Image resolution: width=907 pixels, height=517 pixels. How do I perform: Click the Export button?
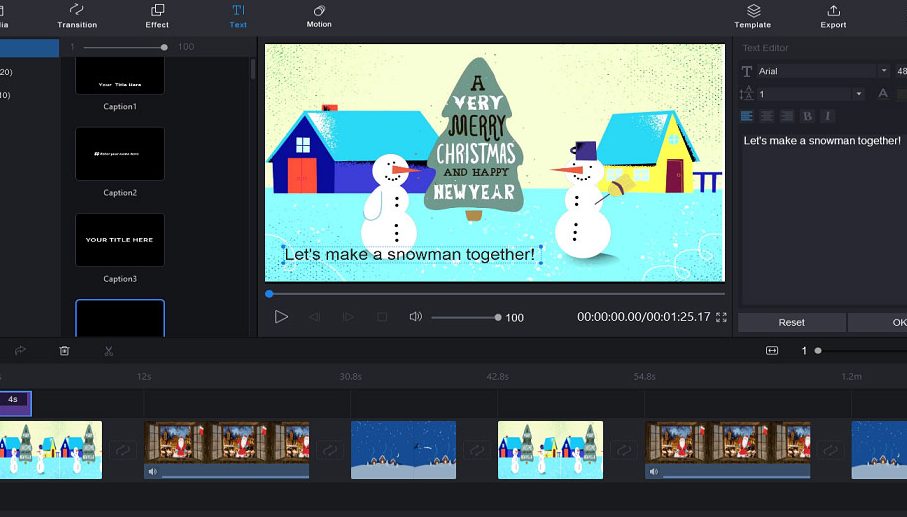click(x=833, y=16)
